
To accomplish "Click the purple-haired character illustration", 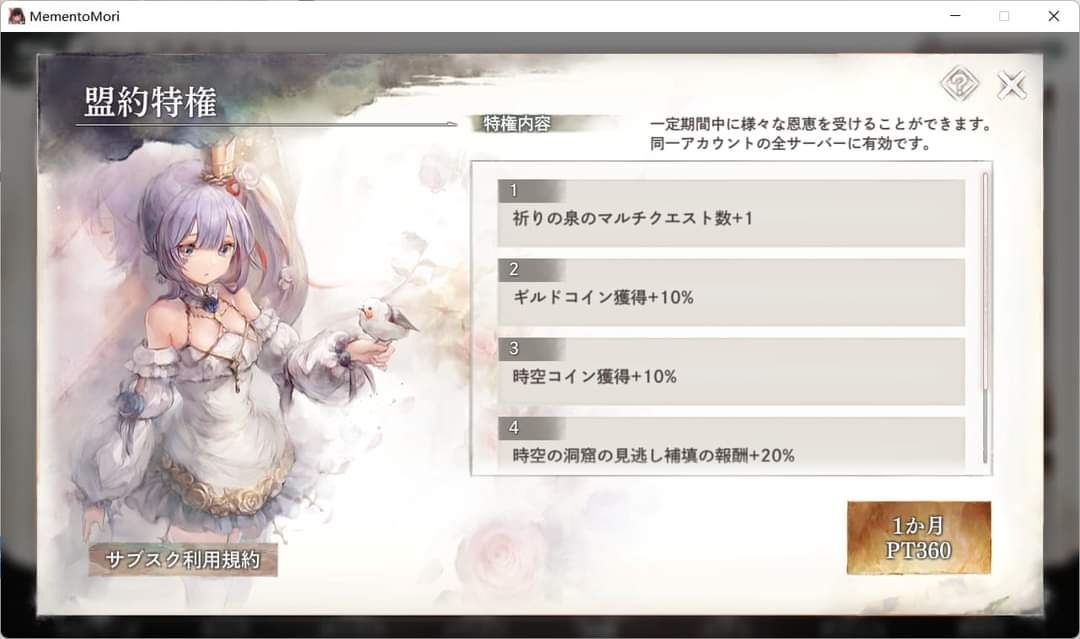I will tap(227, 344).
